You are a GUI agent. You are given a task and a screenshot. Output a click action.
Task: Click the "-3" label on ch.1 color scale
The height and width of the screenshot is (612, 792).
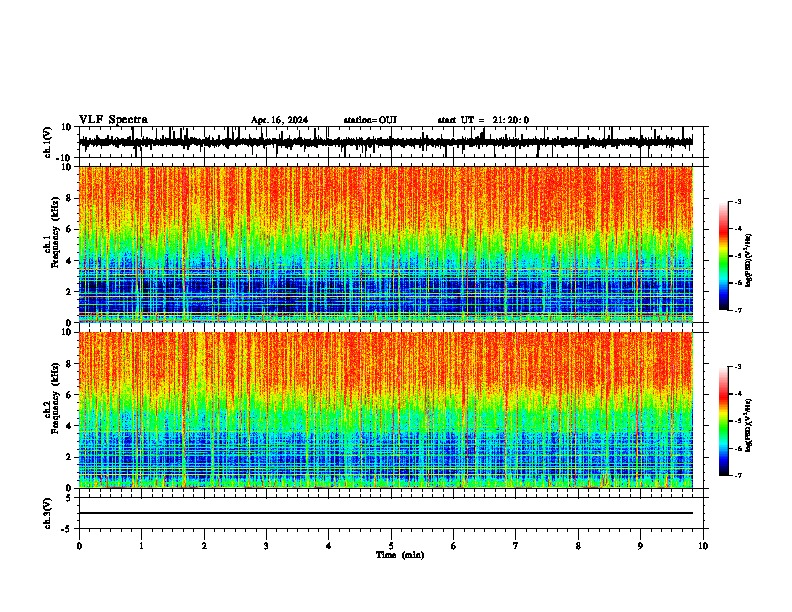tap(738, 202)
